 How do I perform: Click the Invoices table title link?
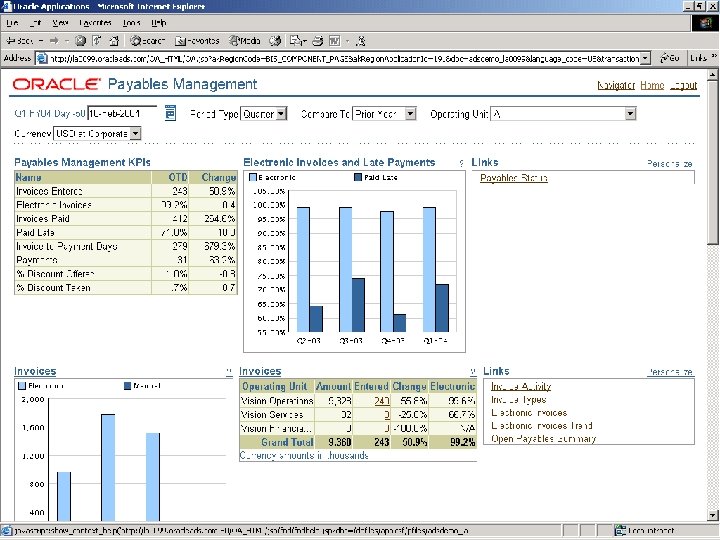click(260, 371)
